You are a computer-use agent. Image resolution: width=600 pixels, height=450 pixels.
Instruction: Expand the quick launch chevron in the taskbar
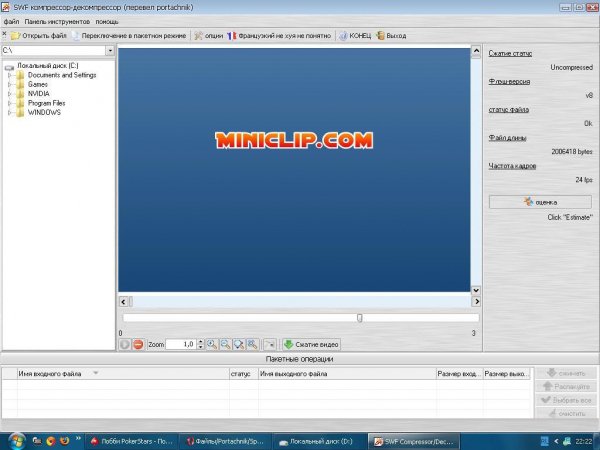click(x=78, y=439)
